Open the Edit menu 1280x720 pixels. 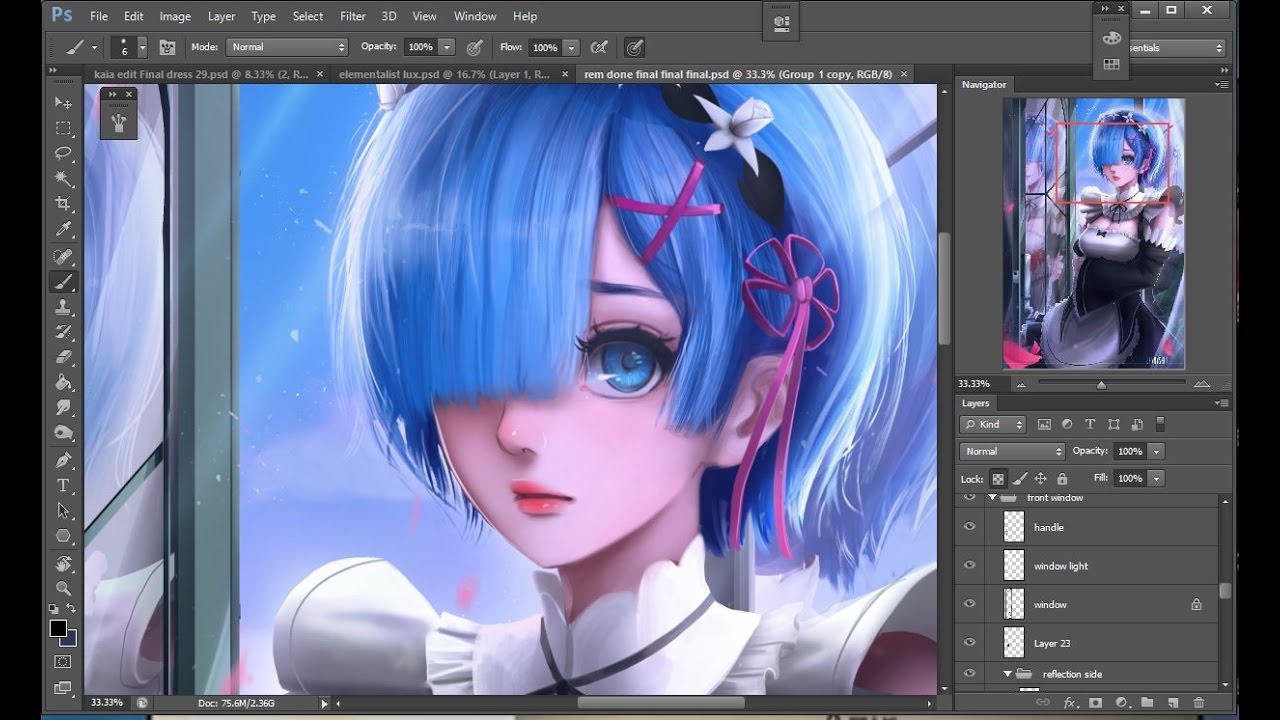(x=133, y=16)
